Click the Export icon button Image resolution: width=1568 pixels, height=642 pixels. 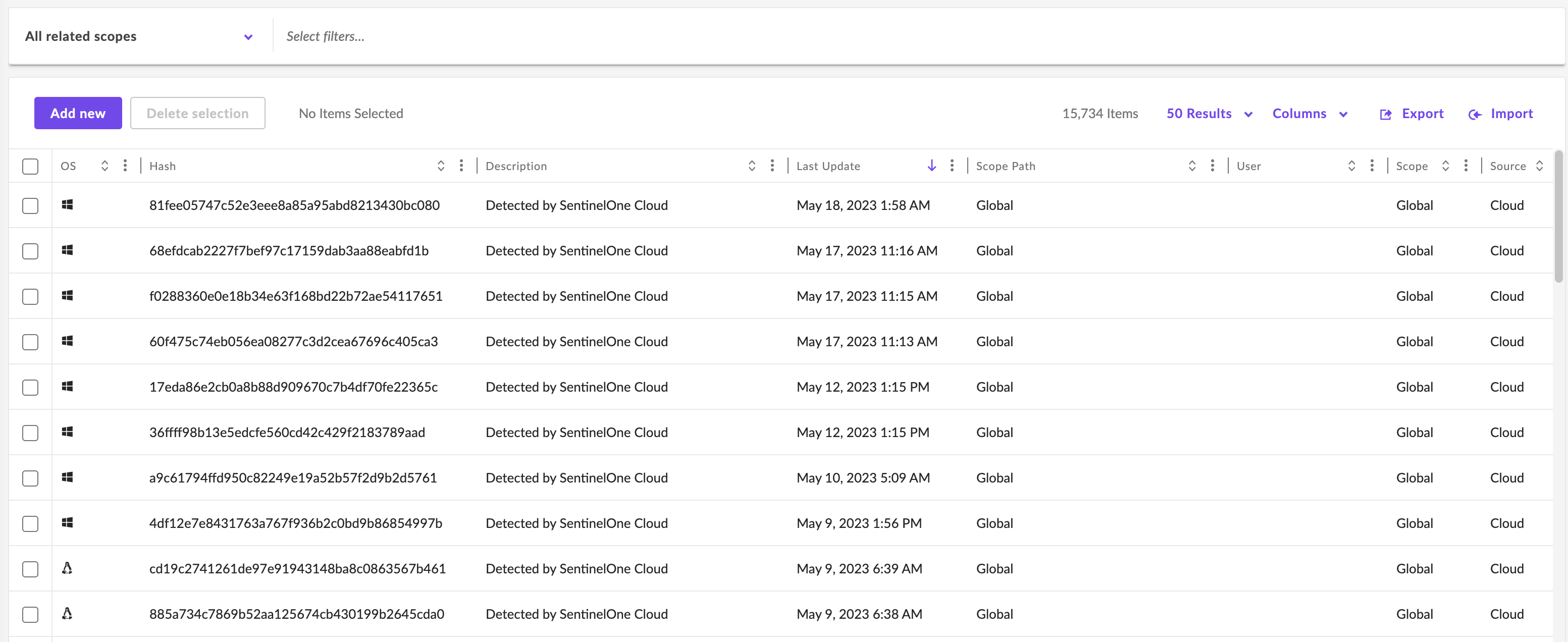(x=1385, y=114)
